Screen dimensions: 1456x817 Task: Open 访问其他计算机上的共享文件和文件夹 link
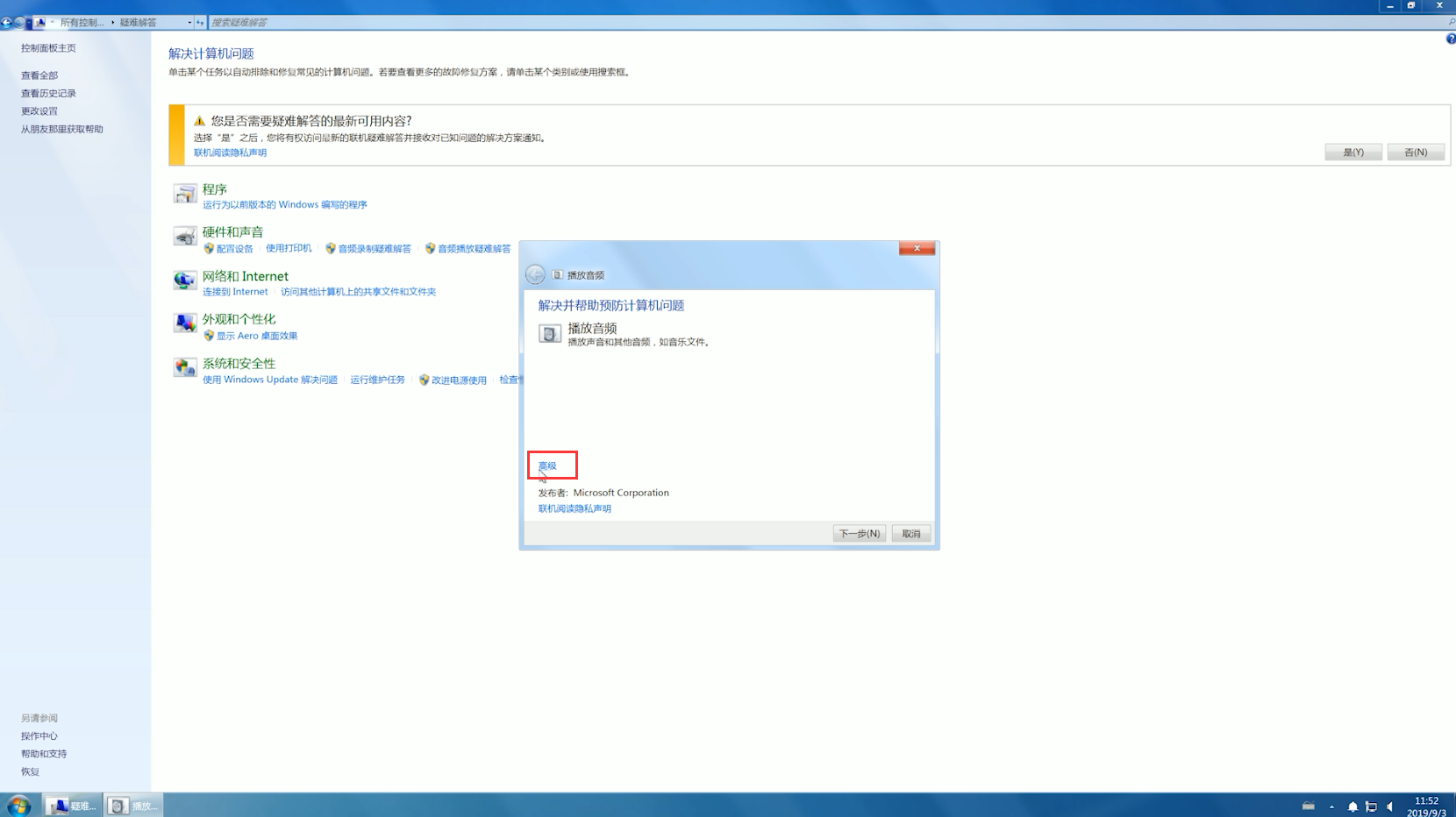point(358,292)
